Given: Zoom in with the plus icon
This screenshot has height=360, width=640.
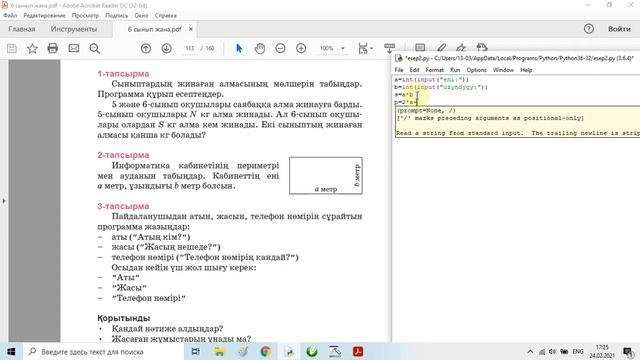Looking at the screenshot, I should click(301, 49).
